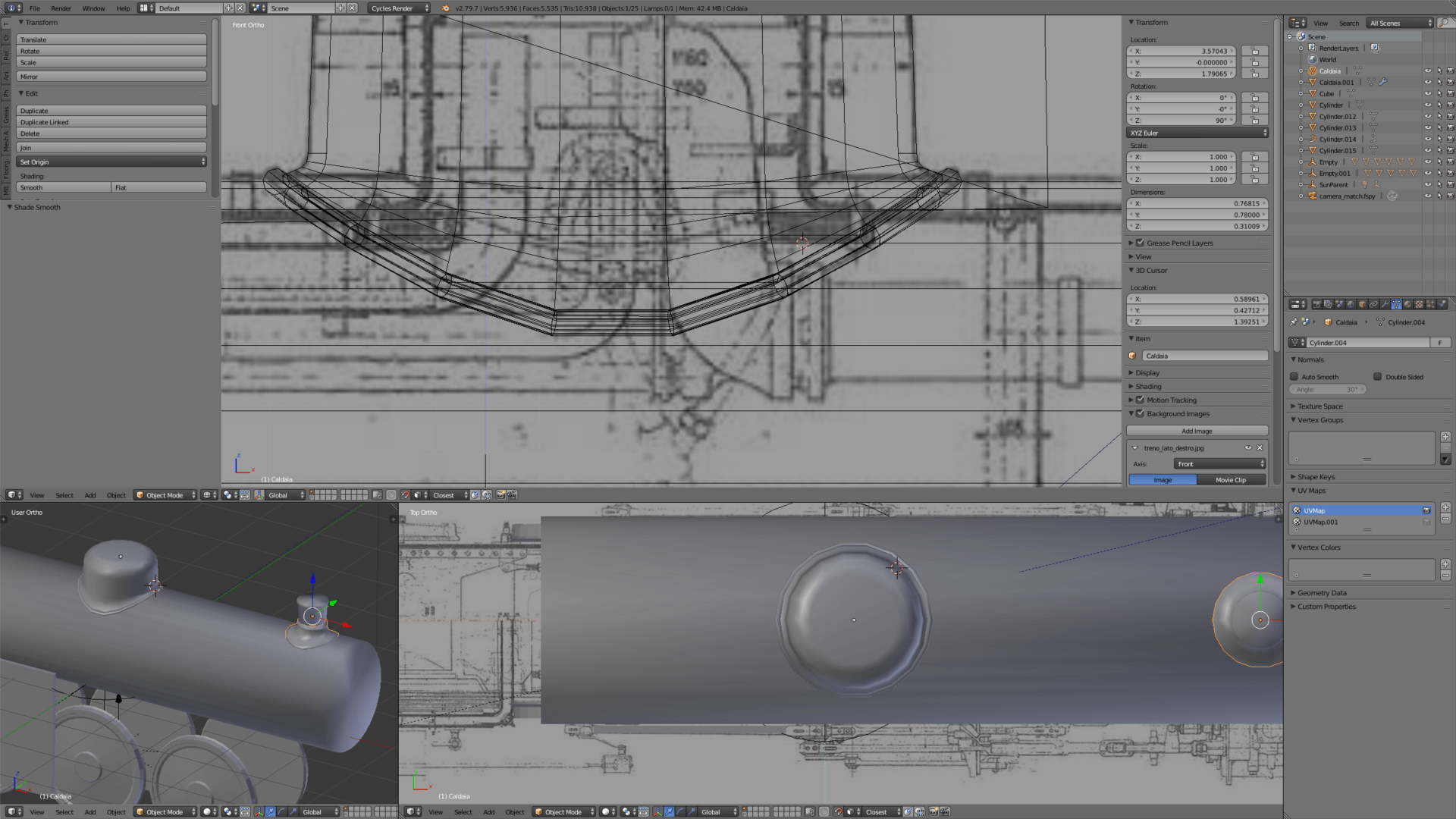Switch background source to Movie Clip

(1232, 480)
